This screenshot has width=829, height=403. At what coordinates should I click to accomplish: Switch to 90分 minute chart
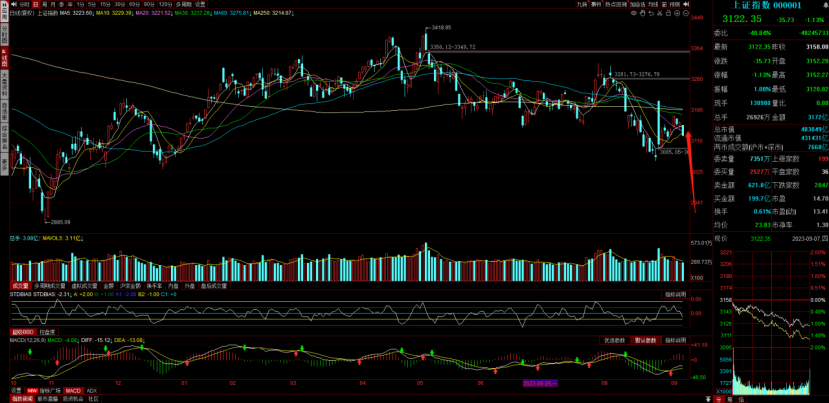coord(150,4)
